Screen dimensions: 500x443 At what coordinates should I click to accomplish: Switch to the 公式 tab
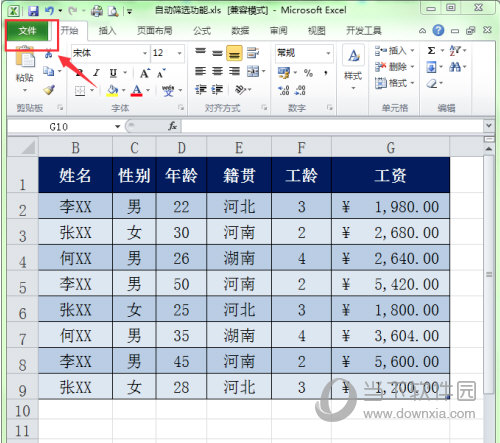pos(202,31)
